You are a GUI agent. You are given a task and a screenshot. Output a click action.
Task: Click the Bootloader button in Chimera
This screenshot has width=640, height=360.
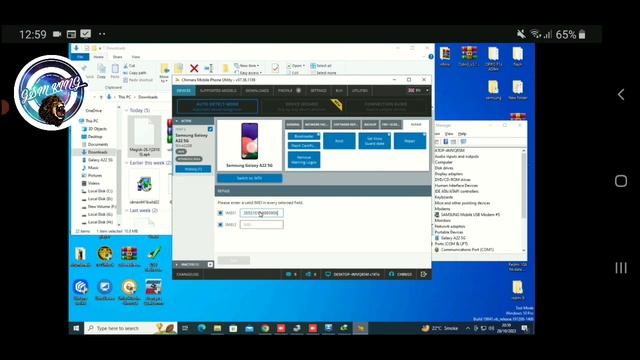[x=304, y=136]
